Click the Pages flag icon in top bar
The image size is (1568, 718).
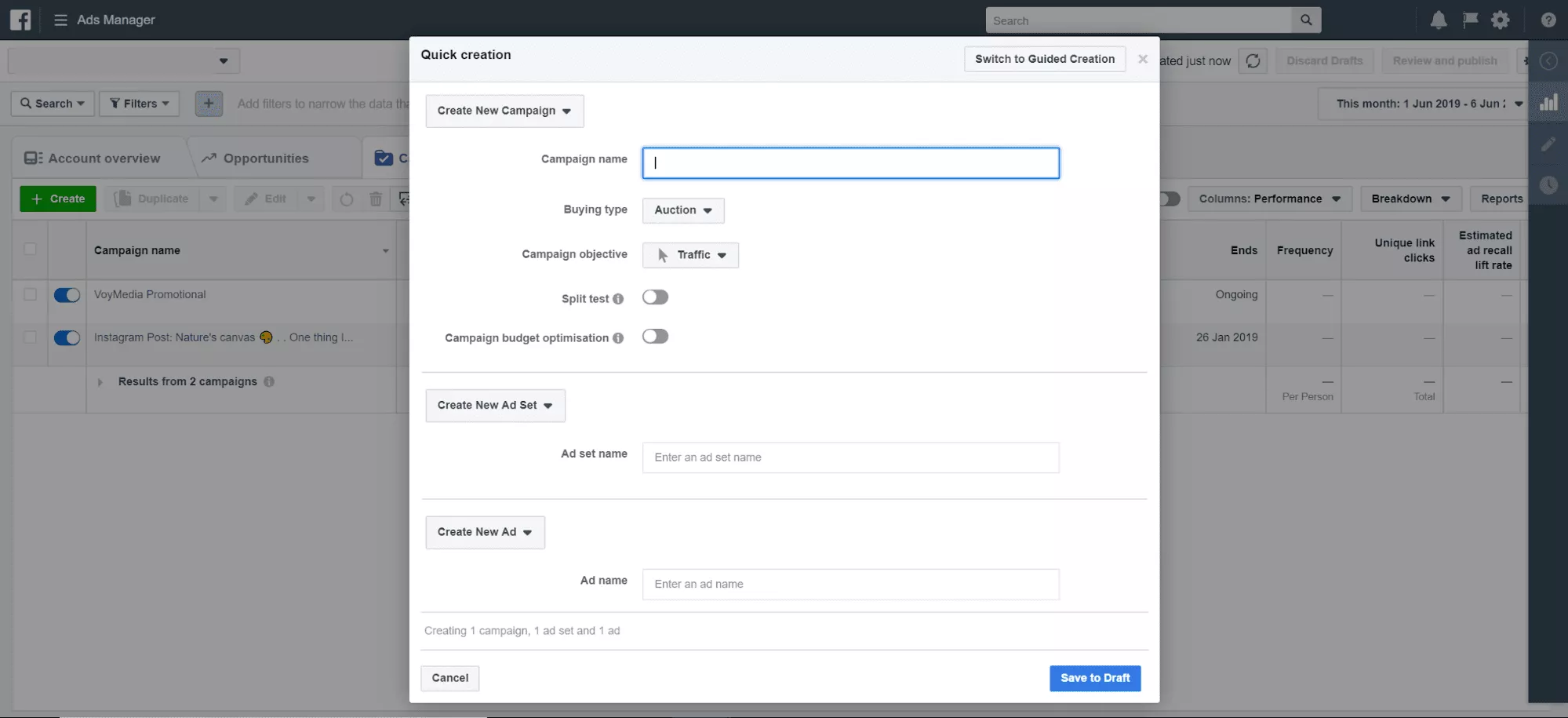(x=1470, y=20)
